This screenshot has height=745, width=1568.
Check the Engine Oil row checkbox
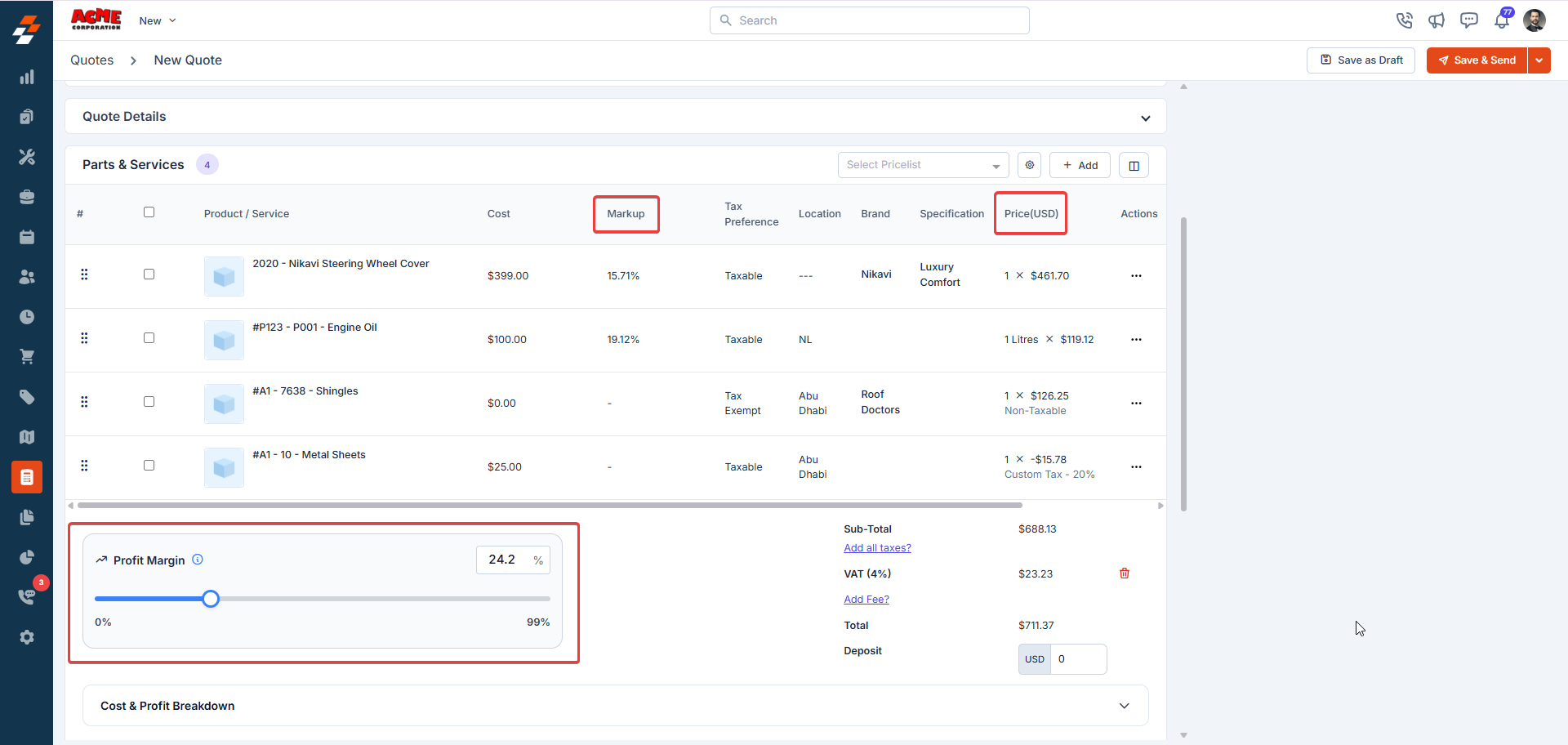coord(149,338)
